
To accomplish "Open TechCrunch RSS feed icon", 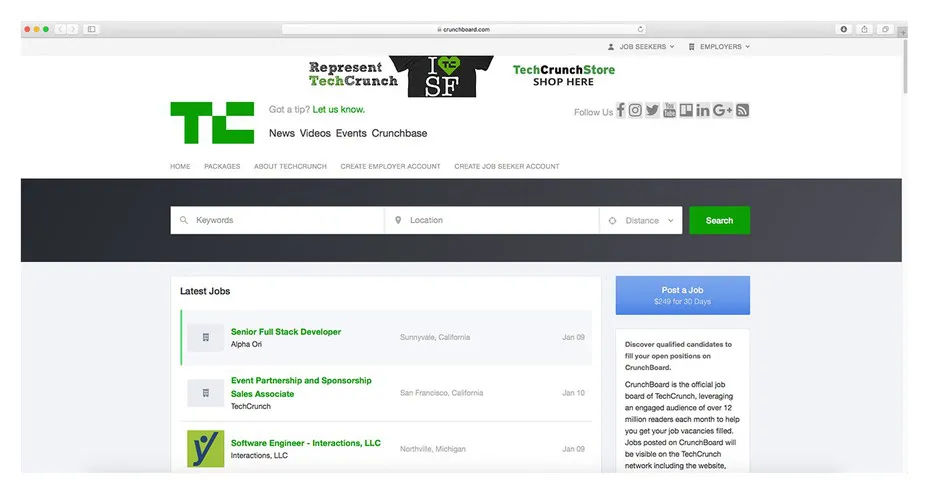I will 742,110.
